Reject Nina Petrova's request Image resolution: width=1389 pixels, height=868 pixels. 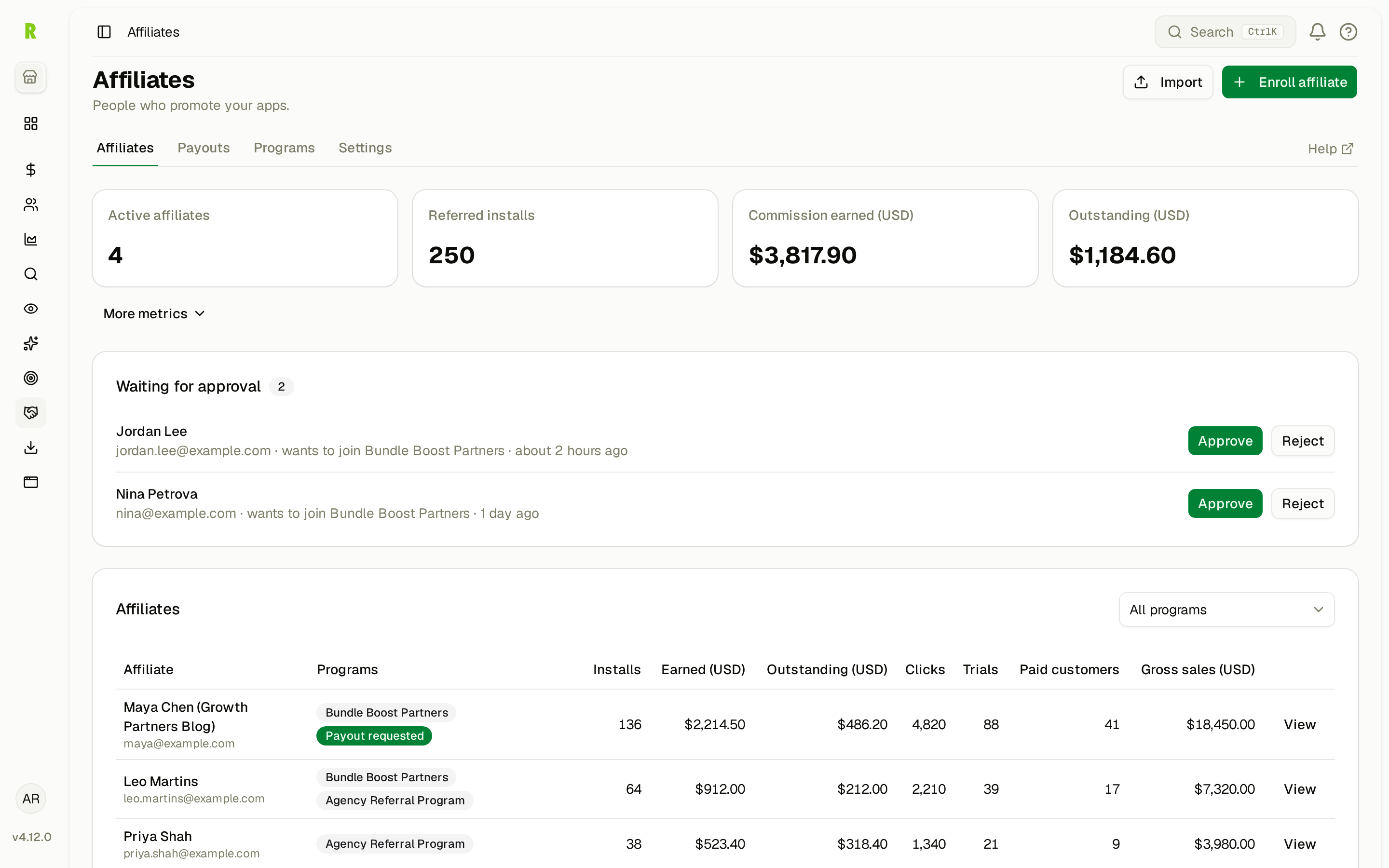(x=1302, y=503)
